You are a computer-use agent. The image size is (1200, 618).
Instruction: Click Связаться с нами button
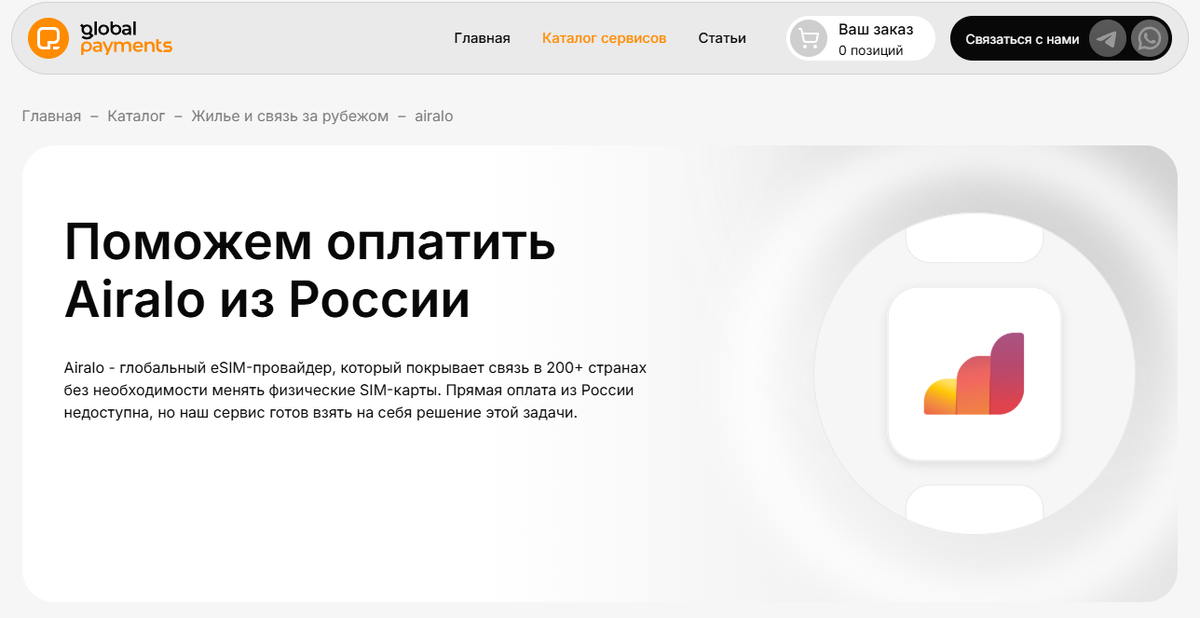[x=1022, y=39]
